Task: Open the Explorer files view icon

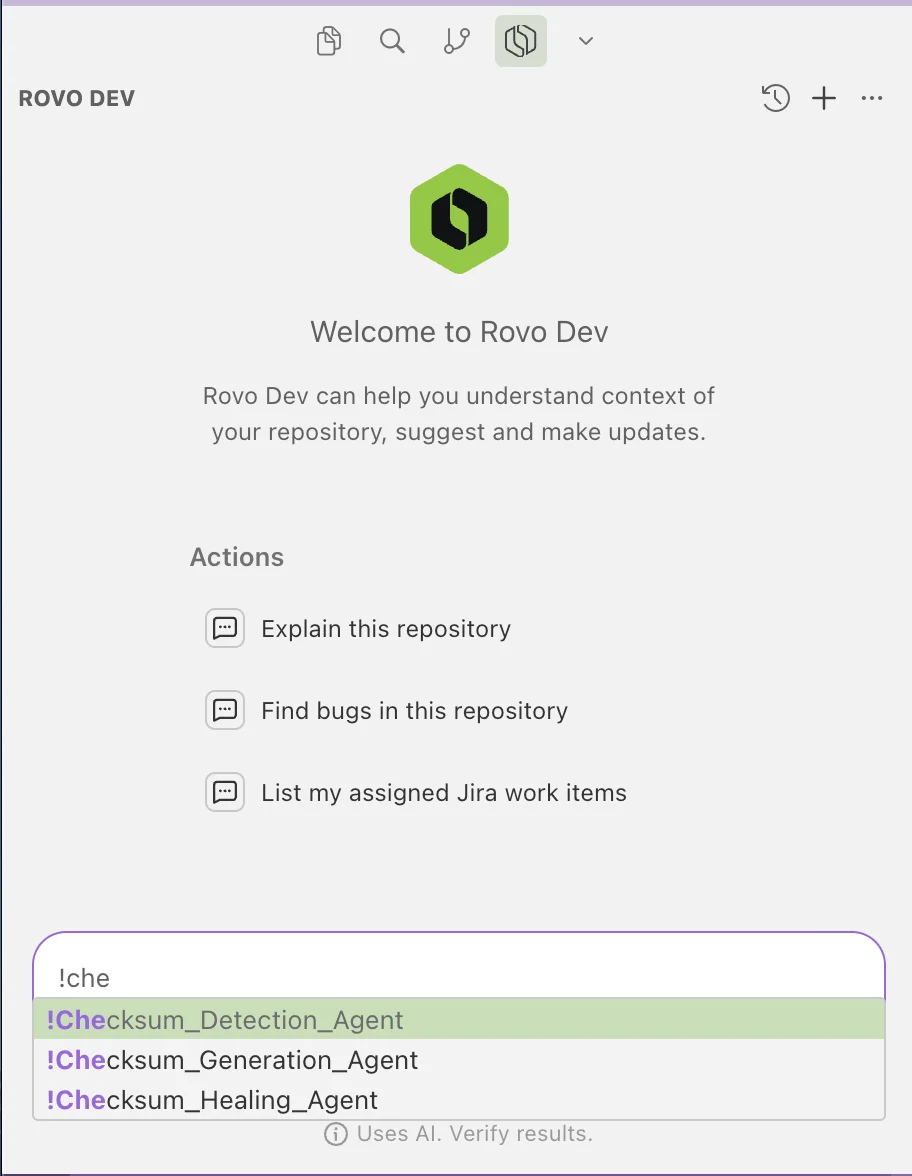Action: coord(328,40)
